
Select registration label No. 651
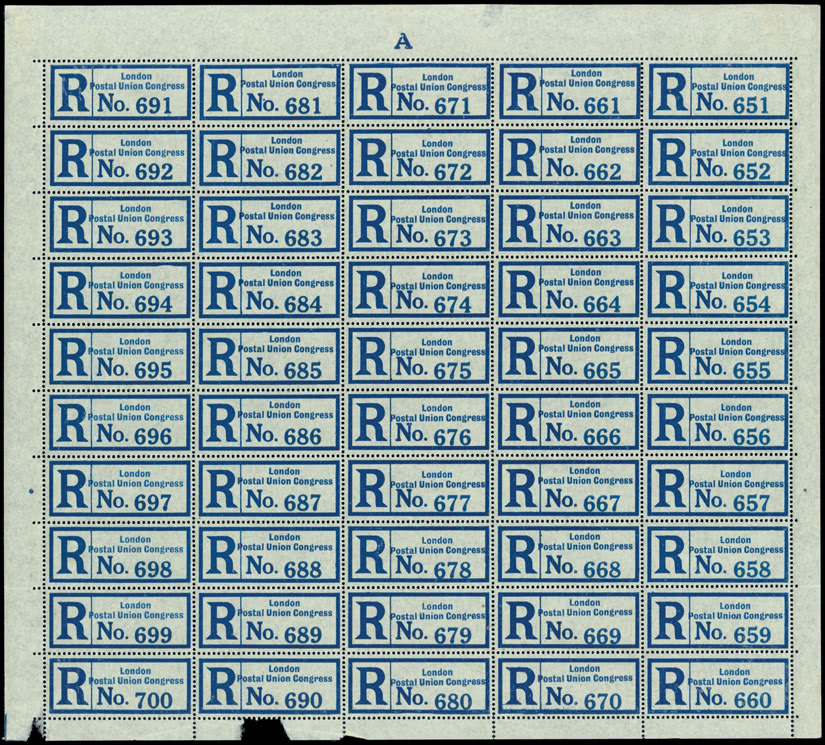(719, 92)
